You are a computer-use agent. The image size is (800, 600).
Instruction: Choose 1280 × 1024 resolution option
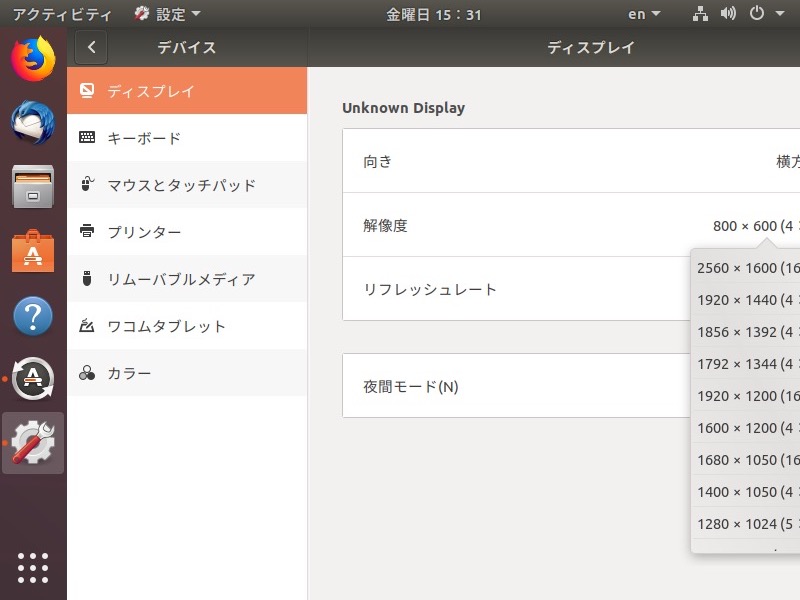[x=745, y=524]
